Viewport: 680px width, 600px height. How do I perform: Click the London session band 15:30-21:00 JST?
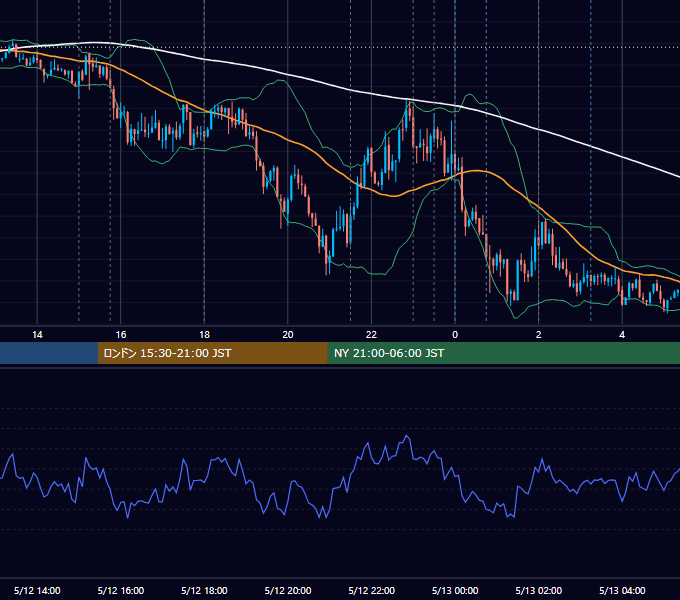pyautogui.click(x=212, y=353)
